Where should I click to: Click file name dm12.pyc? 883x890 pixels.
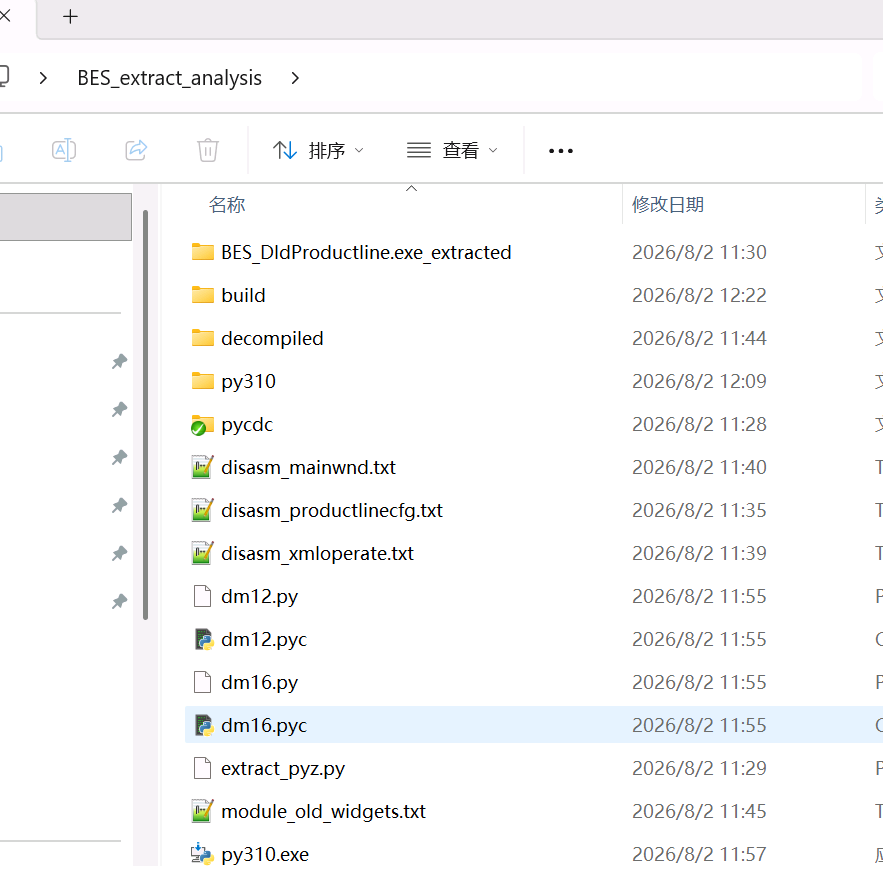point(264,640)
